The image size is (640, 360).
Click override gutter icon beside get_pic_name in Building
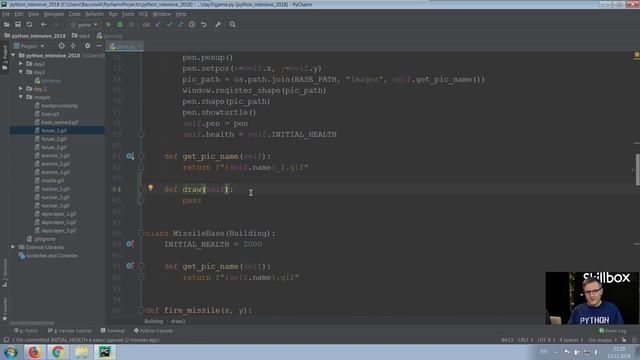130,156
